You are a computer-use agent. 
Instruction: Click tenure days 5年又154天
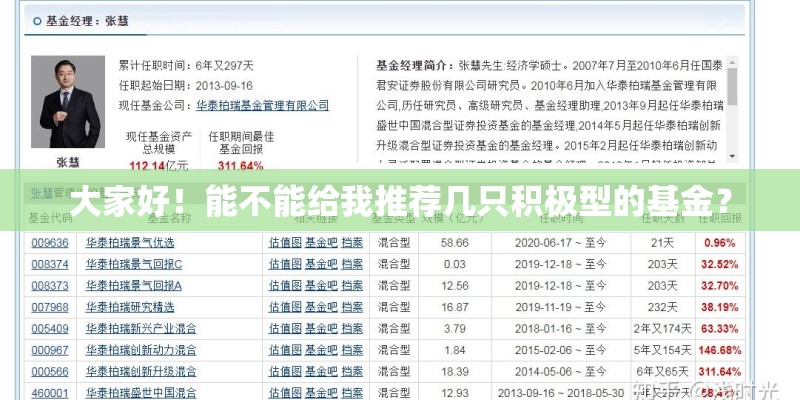pyautogui.click(x=662, y=350)
